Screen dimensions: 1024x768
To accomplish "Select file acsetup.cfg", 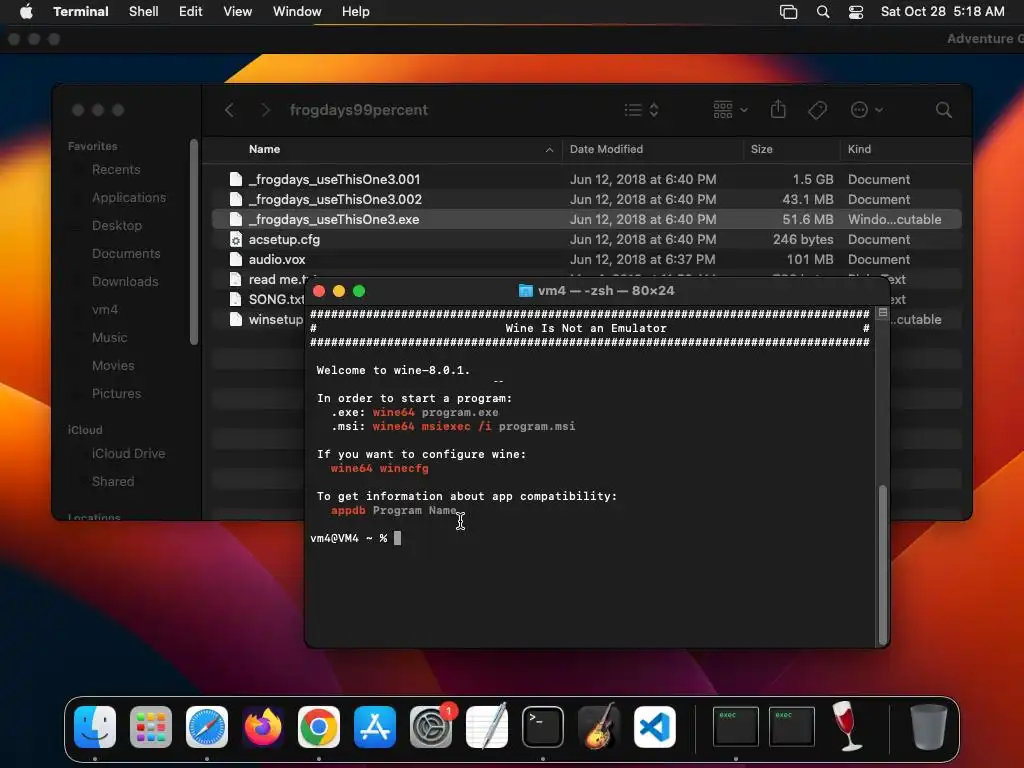I will click(586, 239).
